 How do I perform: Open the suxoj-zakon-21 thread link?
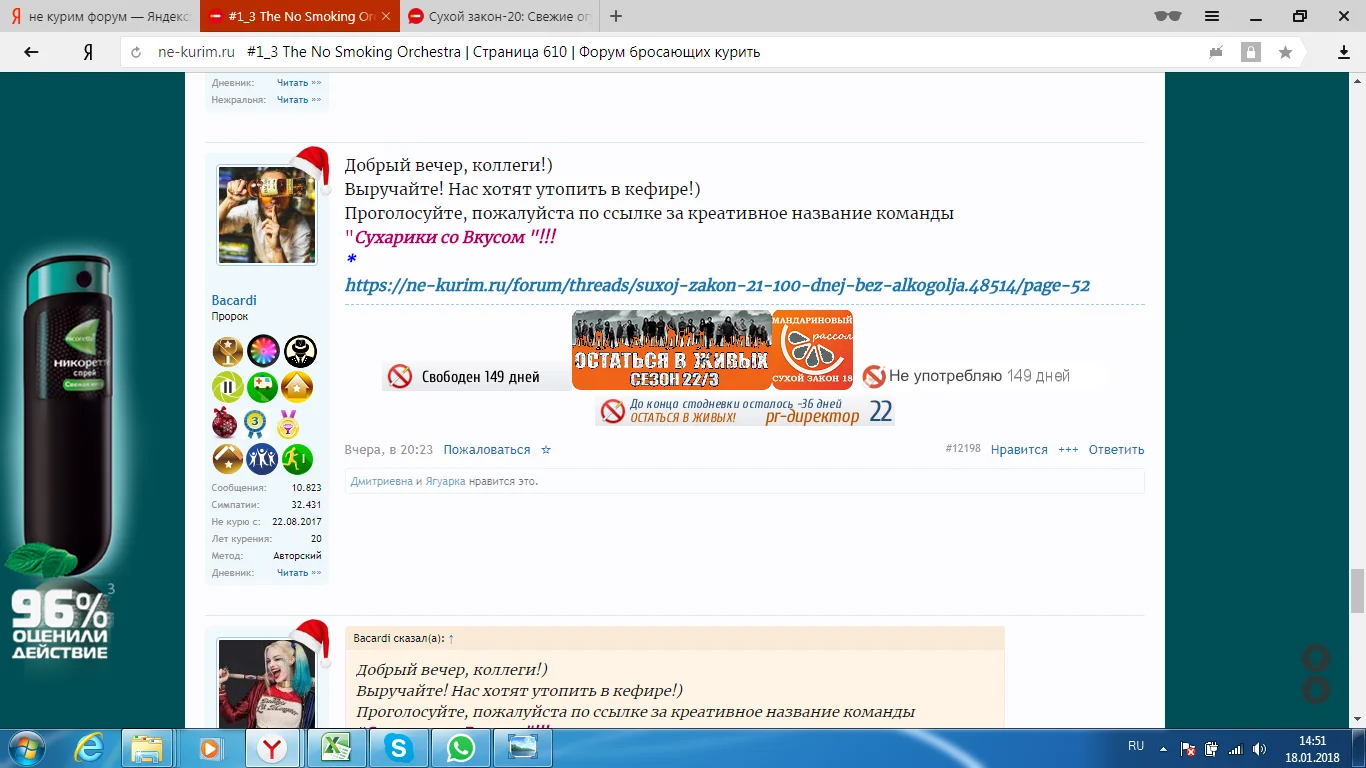(x=717, y=286)
